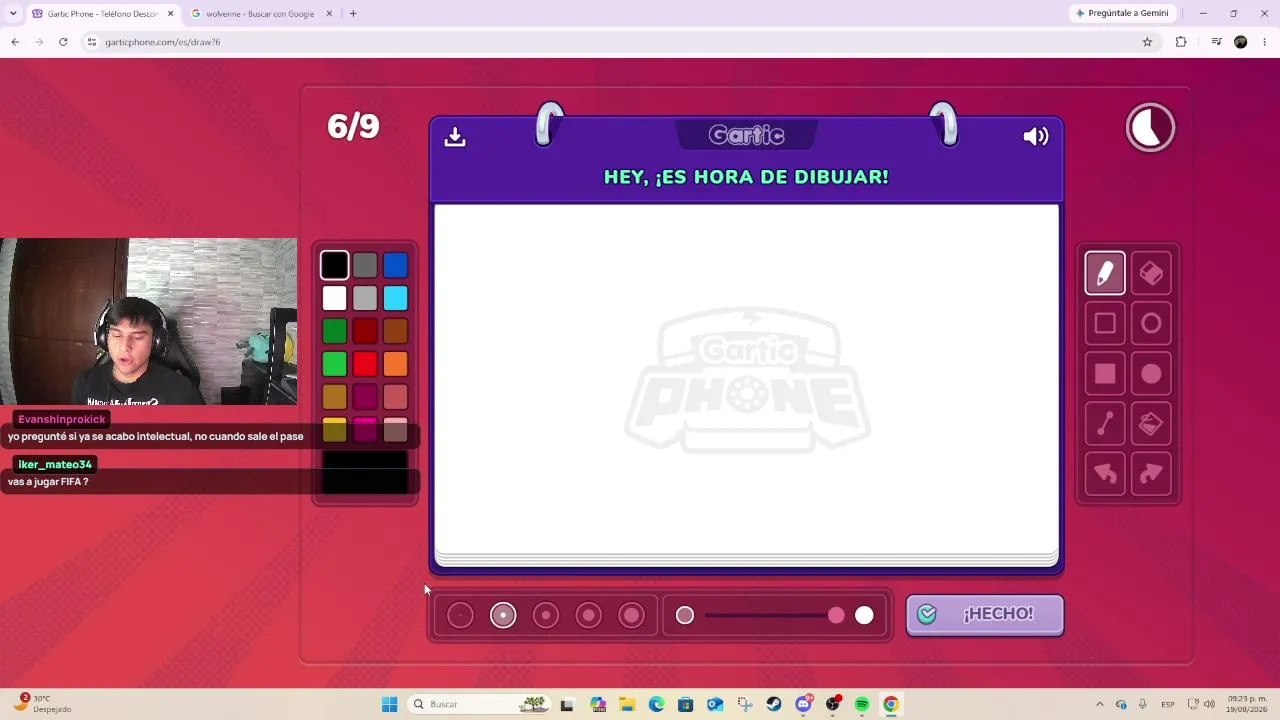Open Discord from the taskbar

[803, 704]
